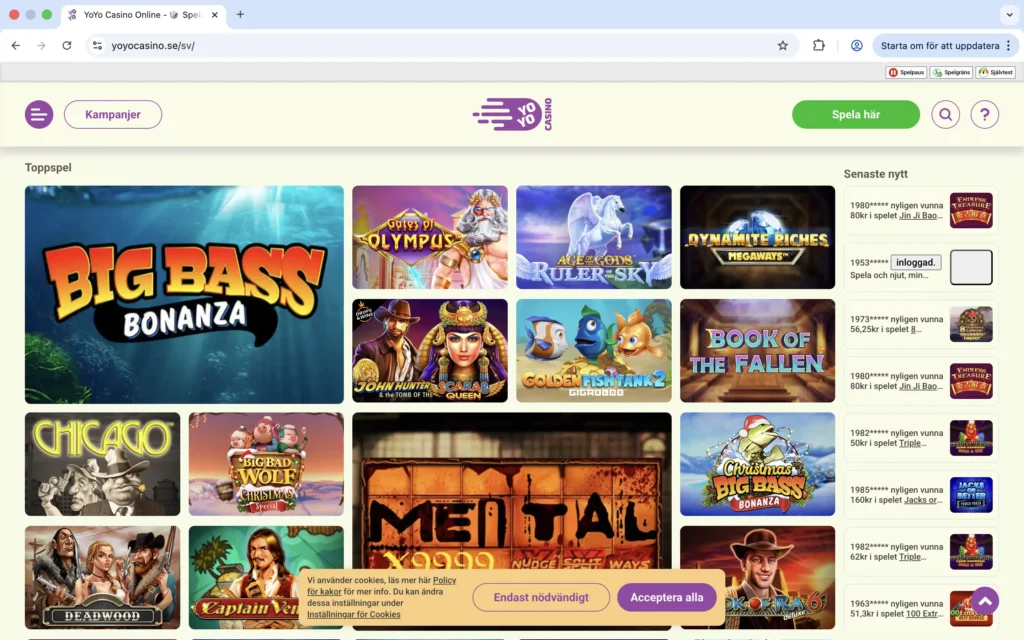Open the tab overview chevron at top right
The image size is (1024, 640).
(x=1009, y=15)
